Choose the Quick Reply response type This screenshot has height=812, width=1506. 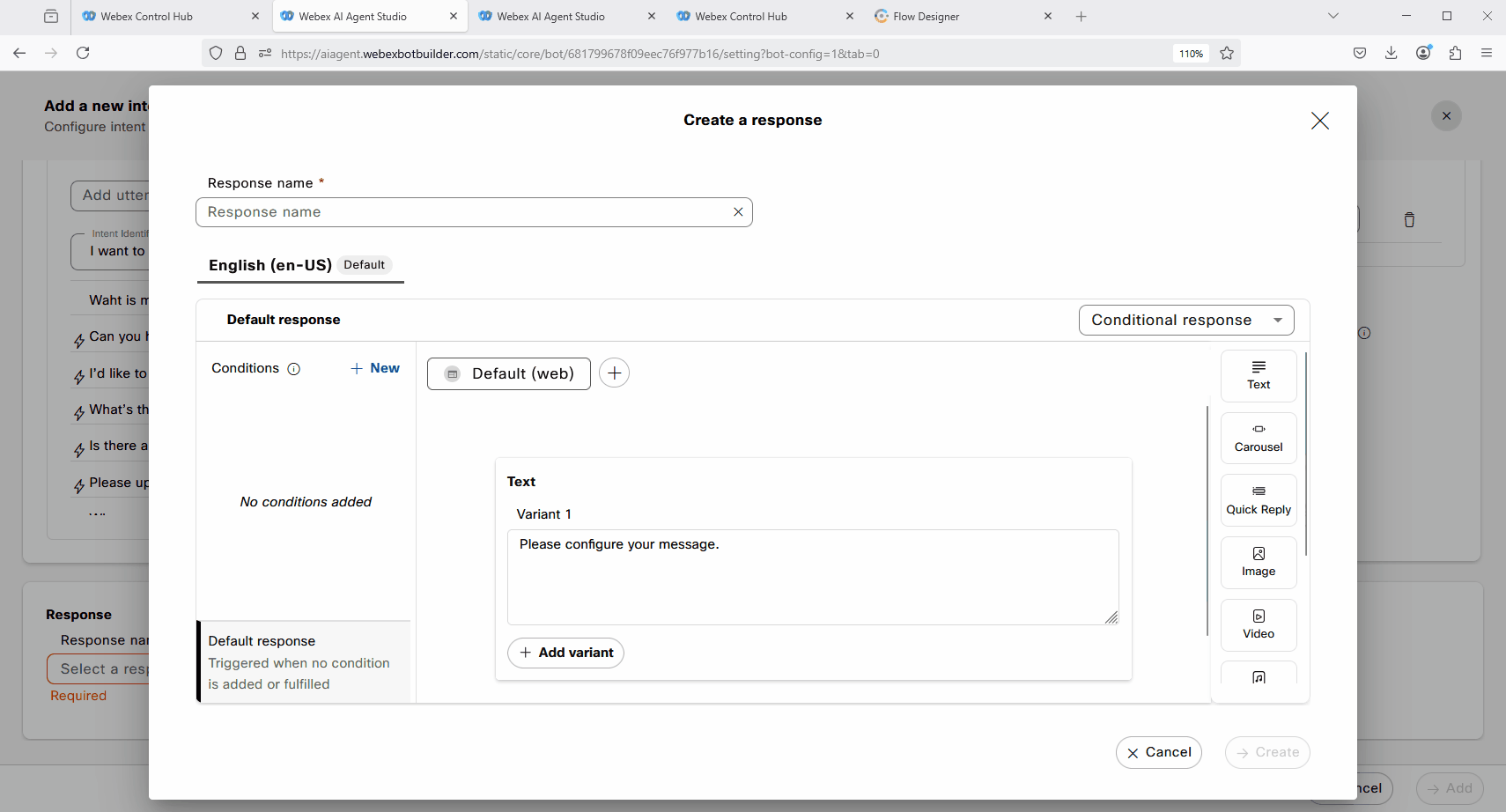pos(1258,500)
